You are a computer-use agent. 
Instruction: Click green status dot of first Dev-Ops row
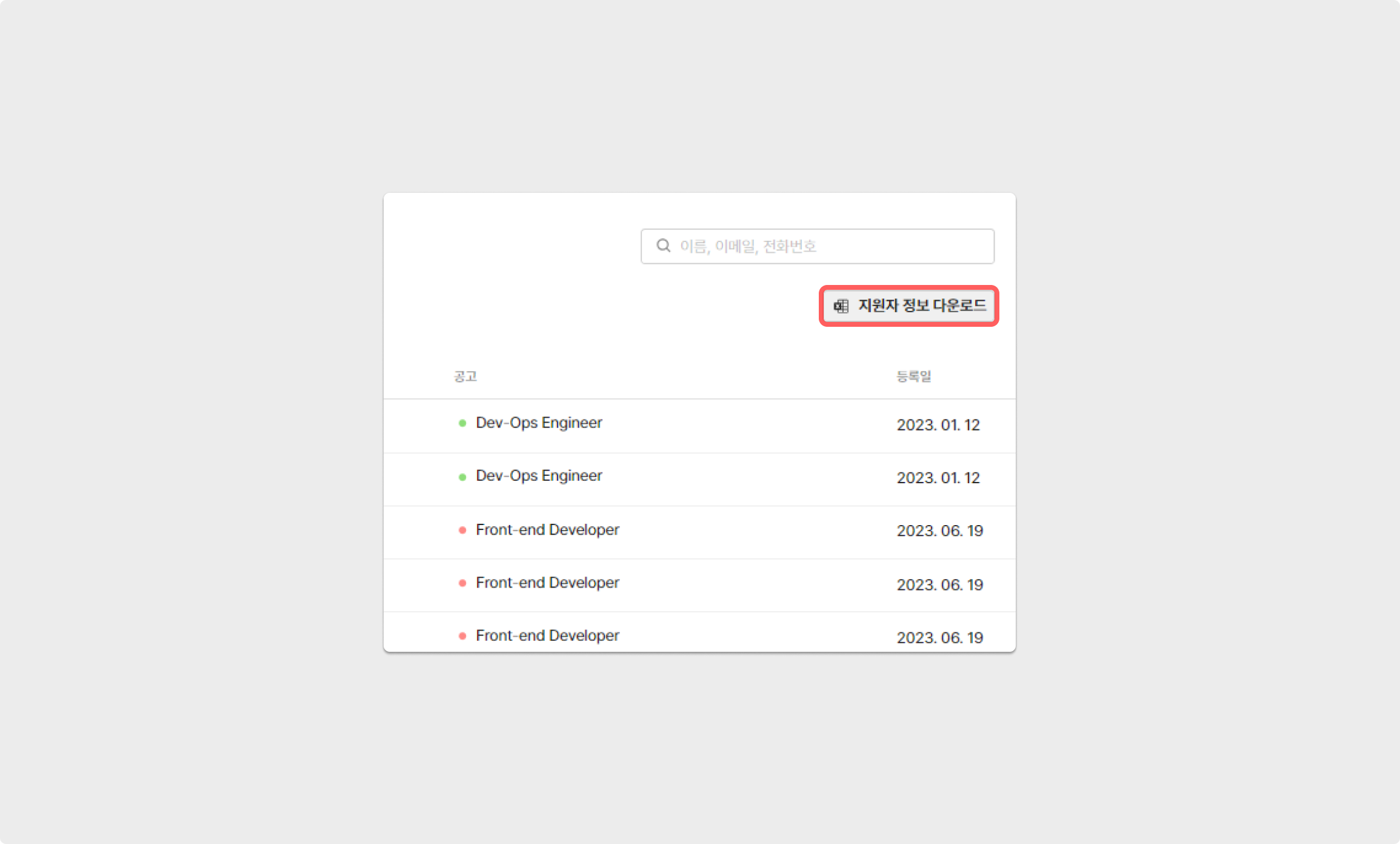click(462, 423)
